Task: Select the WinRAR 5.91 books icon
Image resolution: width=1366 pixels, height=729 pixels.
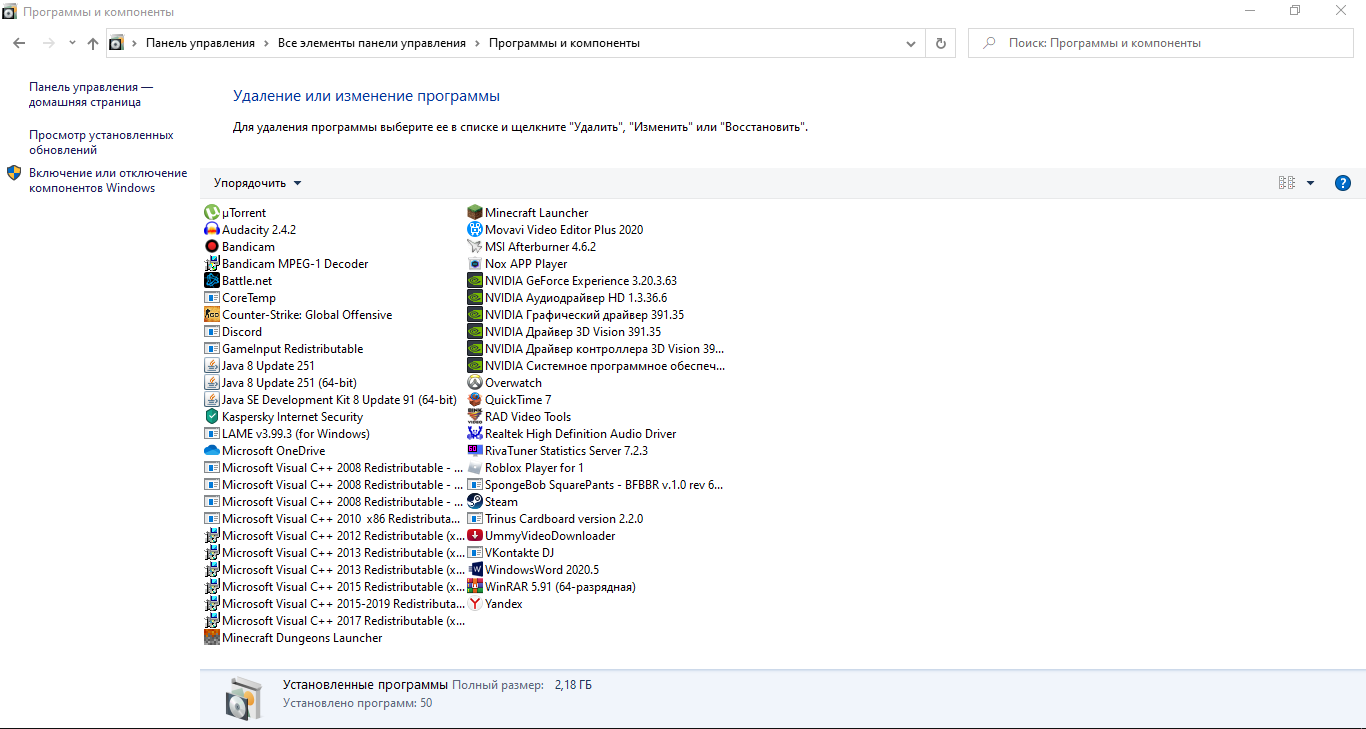Action: pyautogui.click(x=475, y=586)
